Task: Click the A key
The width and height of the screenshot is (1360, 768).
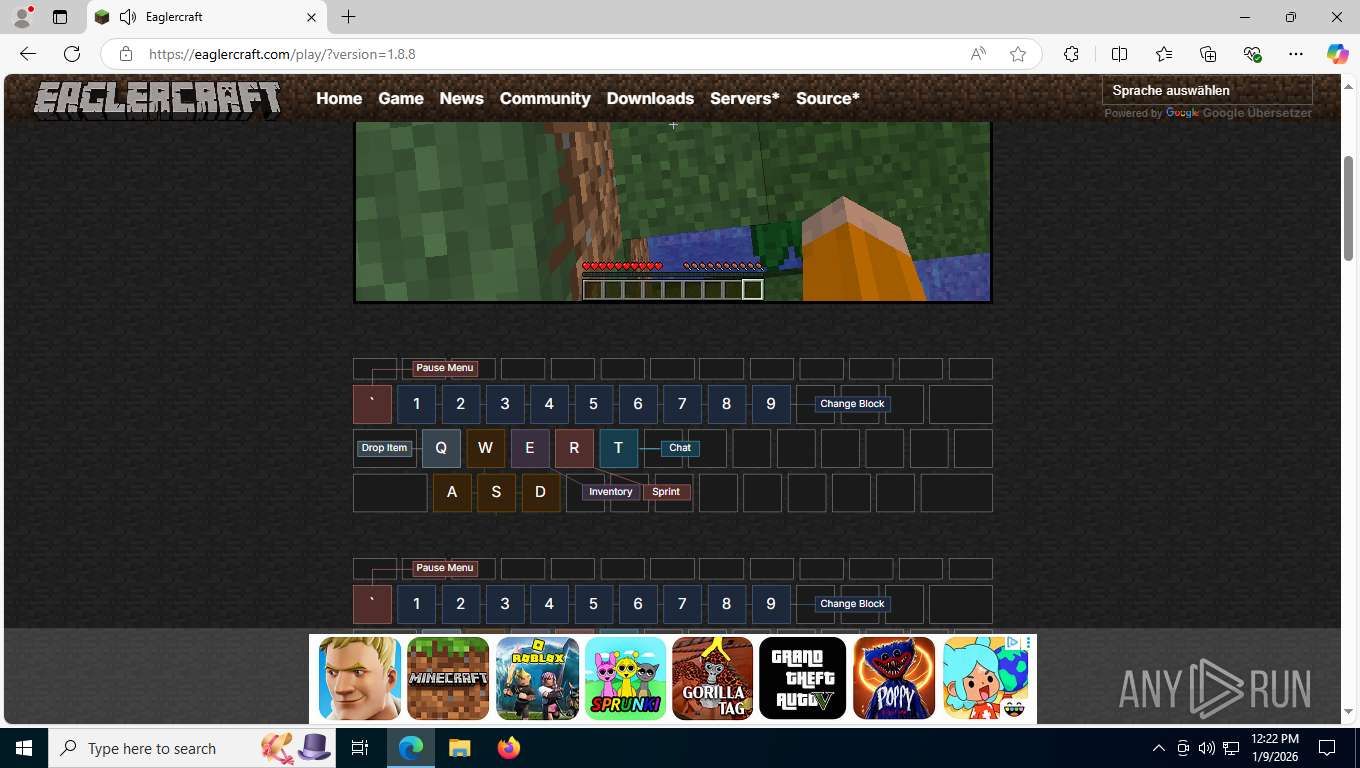Action: pyautogui.click(x=452, y=492)
